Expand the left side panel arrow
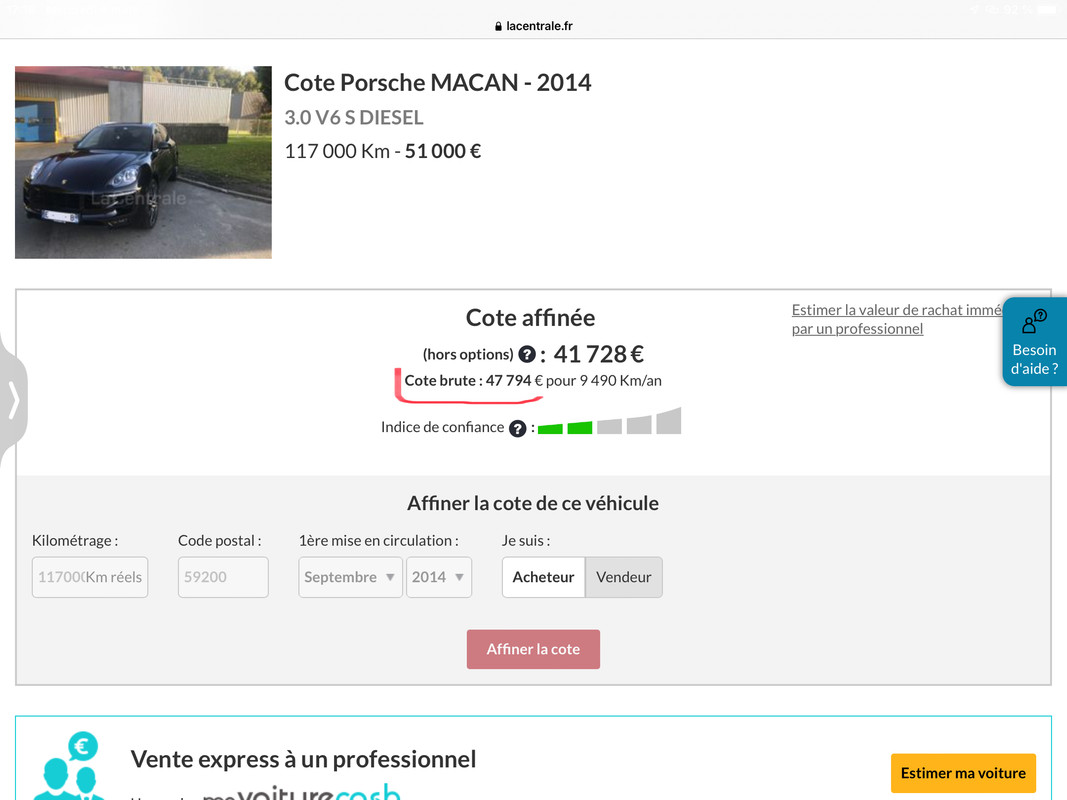 click(x=13, y=399)
